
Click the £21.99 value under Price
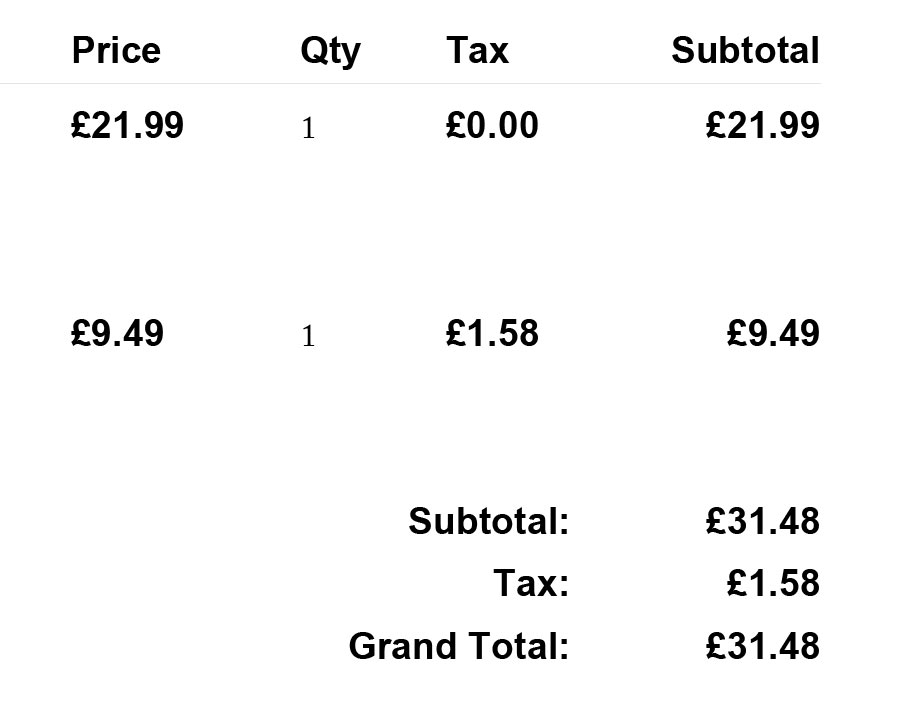pos(128,126)
